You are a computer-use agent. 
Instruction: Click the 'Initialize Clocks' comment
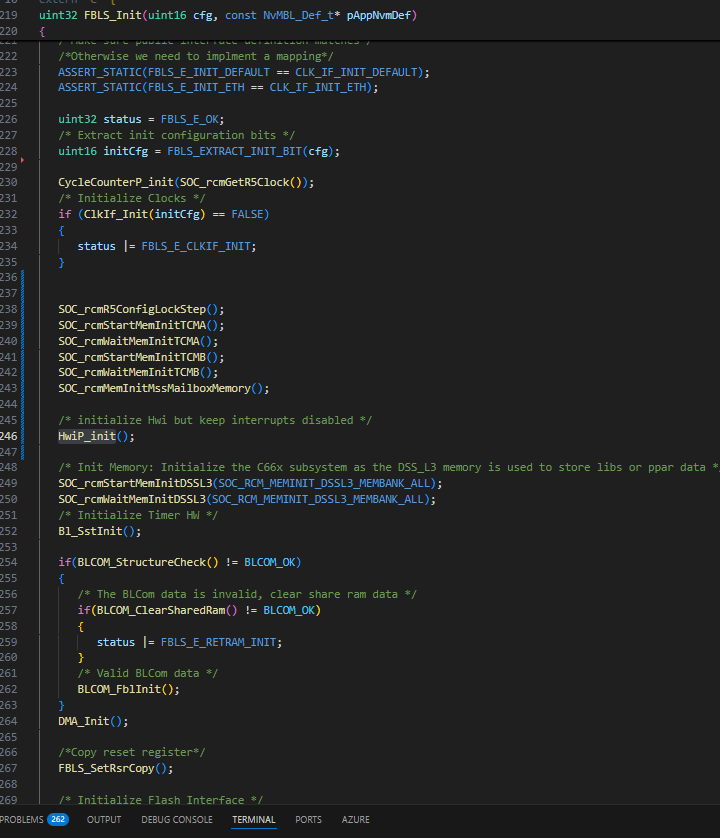point(131,198)
